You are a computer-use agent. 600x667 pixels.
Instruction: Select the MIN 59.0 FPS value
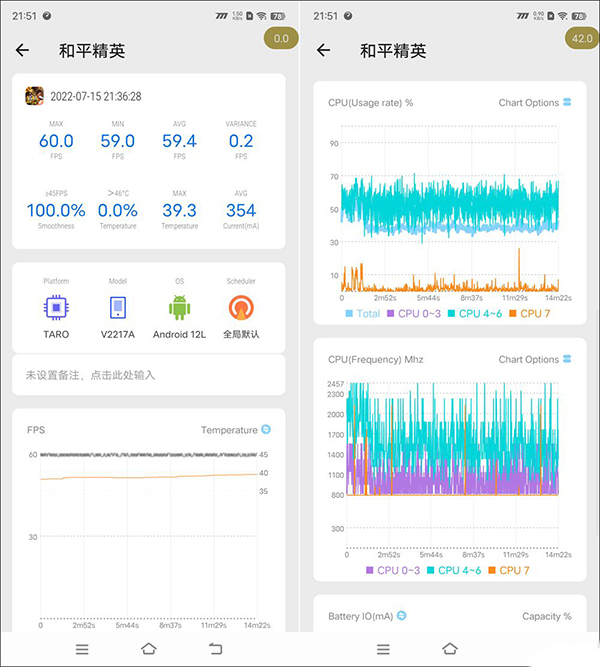(x=118, y=141)
